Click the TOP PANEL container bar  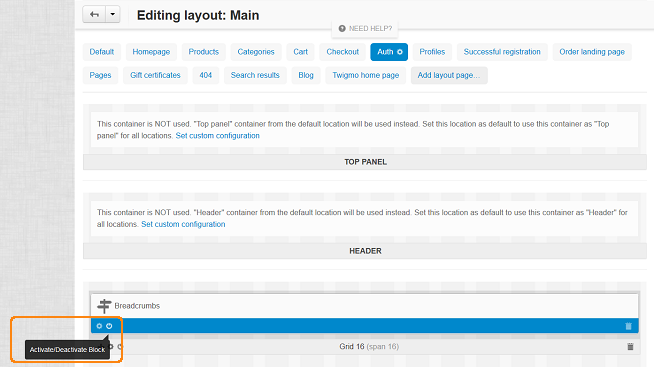(365, 162)
